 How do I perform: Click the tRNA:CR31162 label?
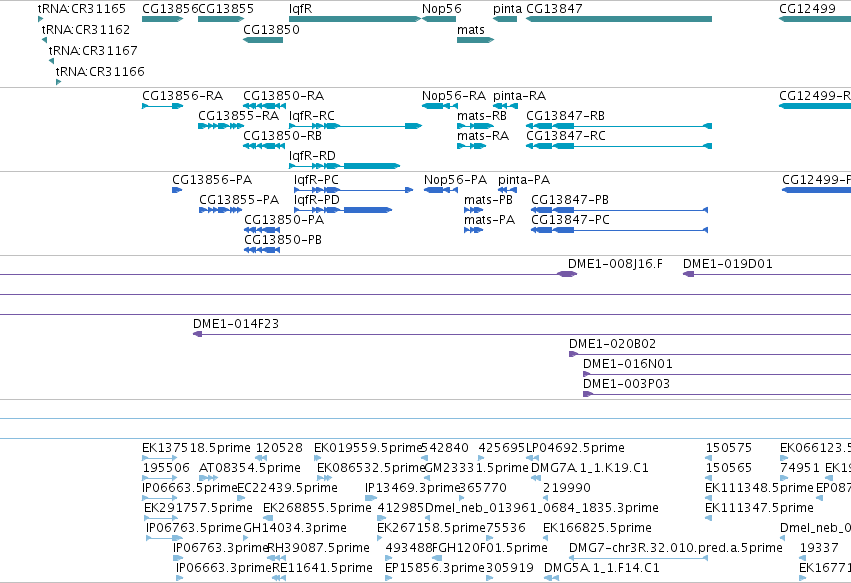[x=86, y=29]
